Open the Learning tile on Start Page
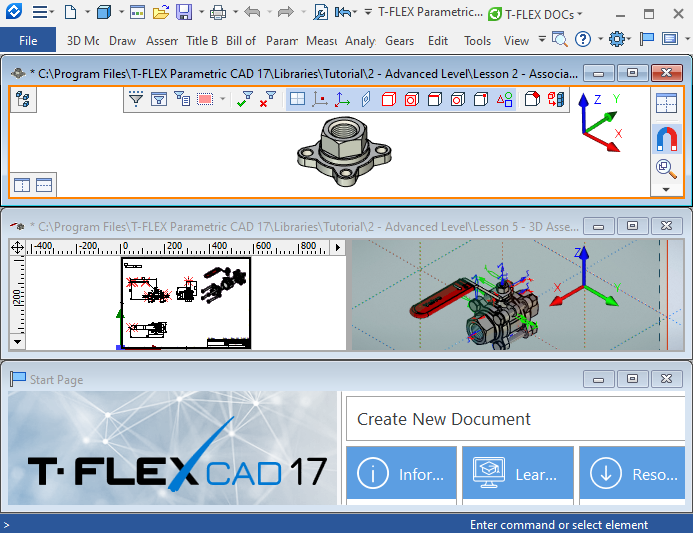Viewport: 693px width, 533px height. tap(518, 474)
